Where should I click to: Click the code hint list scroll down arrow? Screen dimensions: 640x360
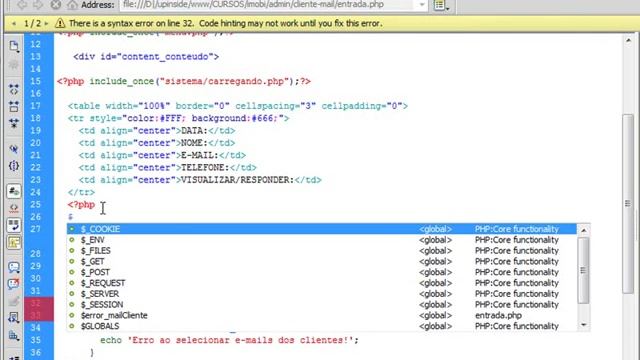pos(584,325)
